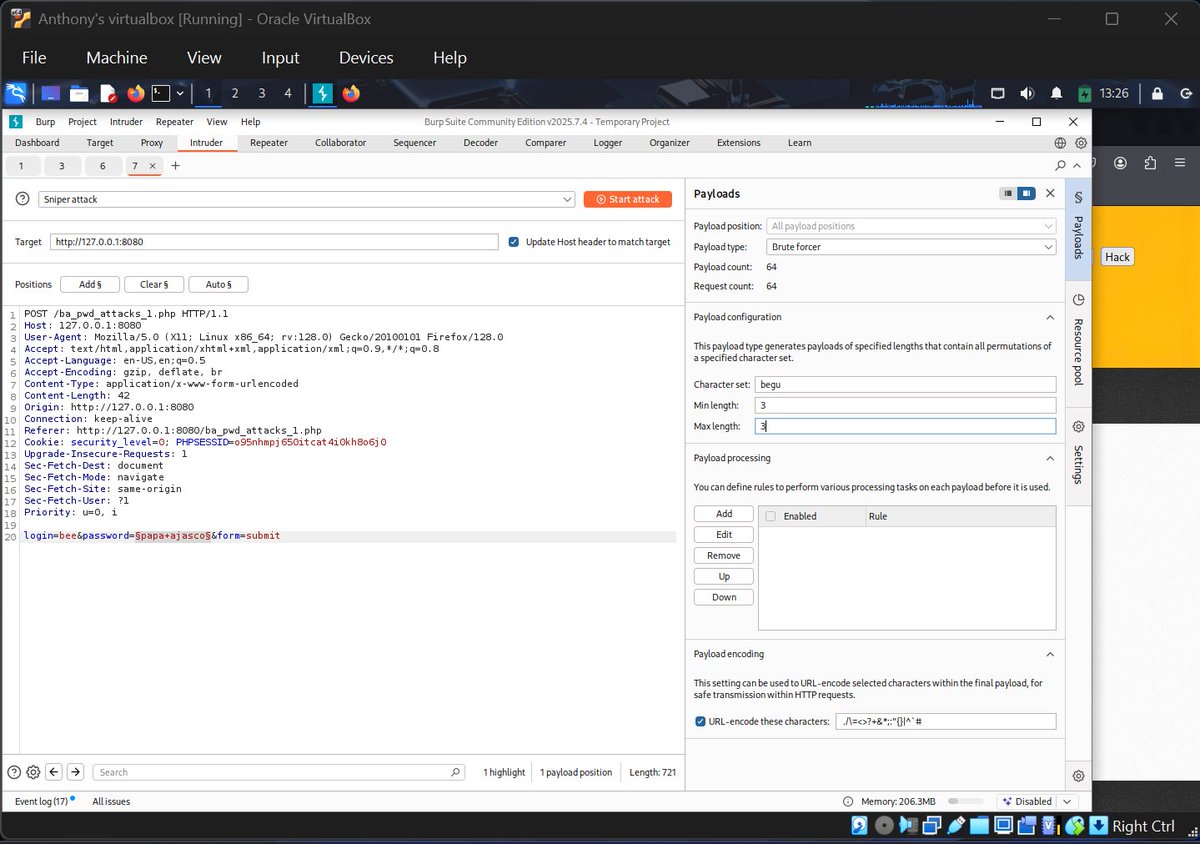This screenshot has height=844, width=1200.
Task: Open the Payloads side tab
Action: [1078, 227]
